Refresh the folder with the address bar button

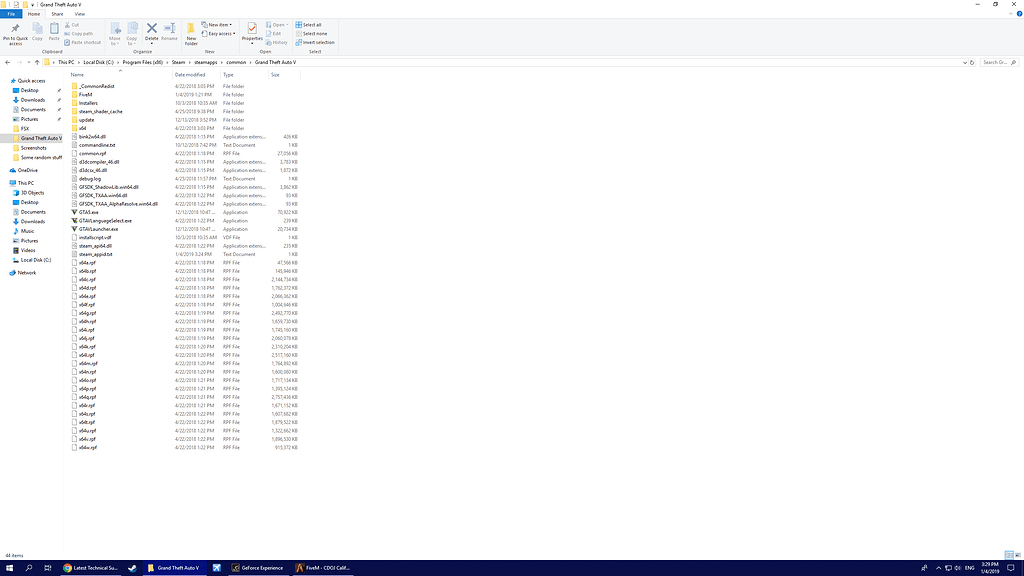[x=972, y=63]
